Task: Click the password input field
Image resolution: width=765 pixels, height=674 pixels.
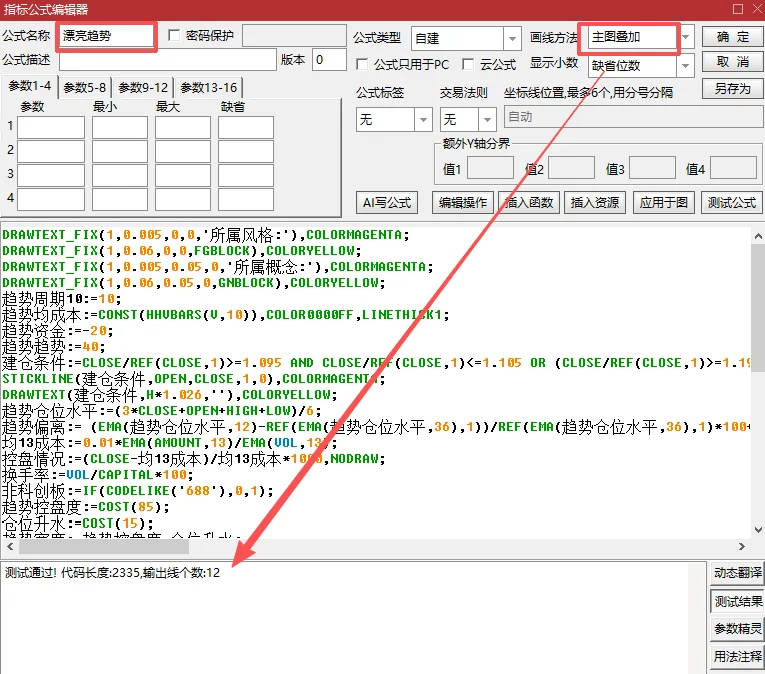Action: tap(294, 36)
